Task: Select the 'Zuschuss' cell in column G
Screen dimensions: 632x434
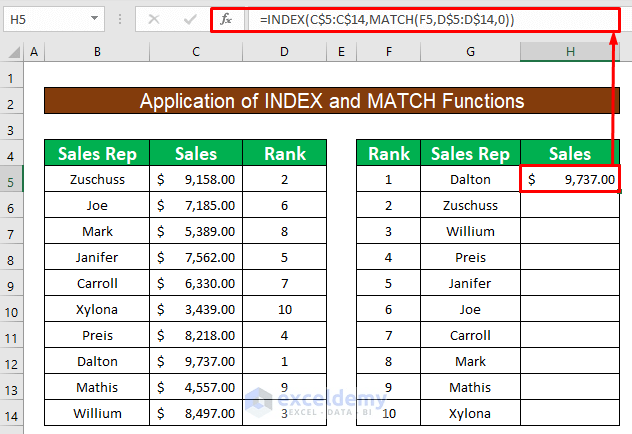Action: (x=470, y=206)
